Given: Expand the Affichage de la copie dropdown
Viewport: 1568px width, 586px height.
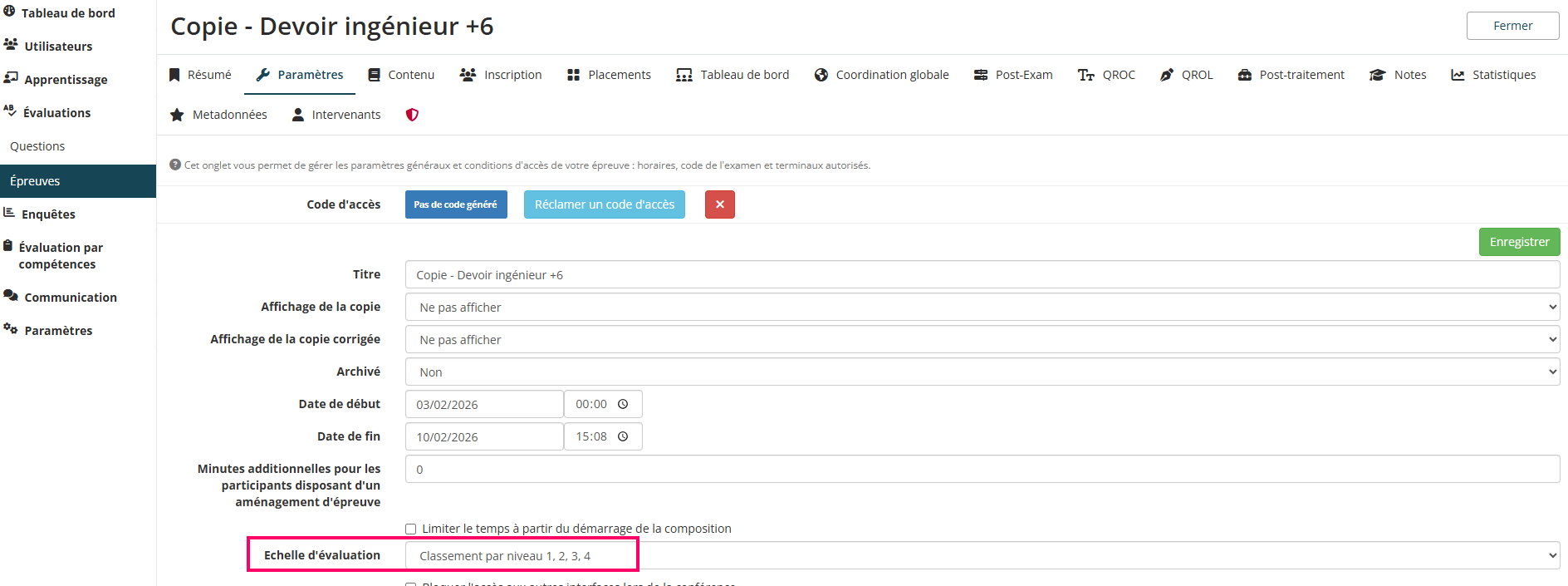Looking at the screenshot, I should (982, 307).
